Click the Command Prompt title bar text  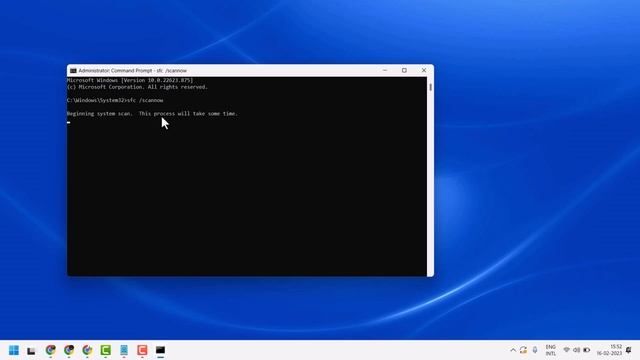point(133,71)
